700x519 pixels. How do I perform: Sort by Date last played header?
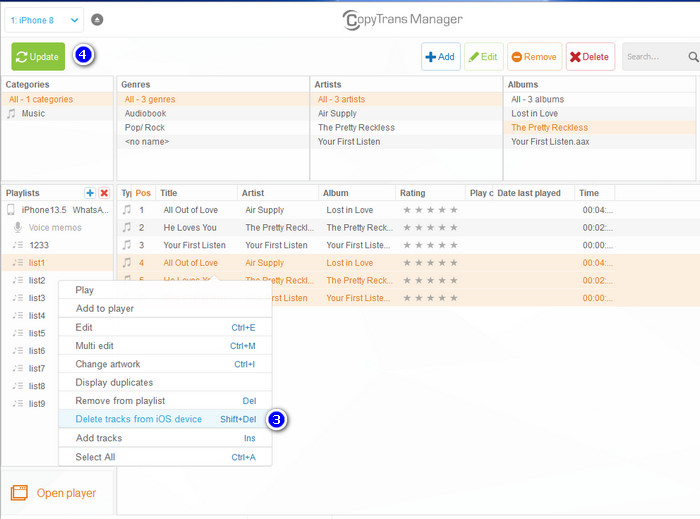[x=533, y=193]
